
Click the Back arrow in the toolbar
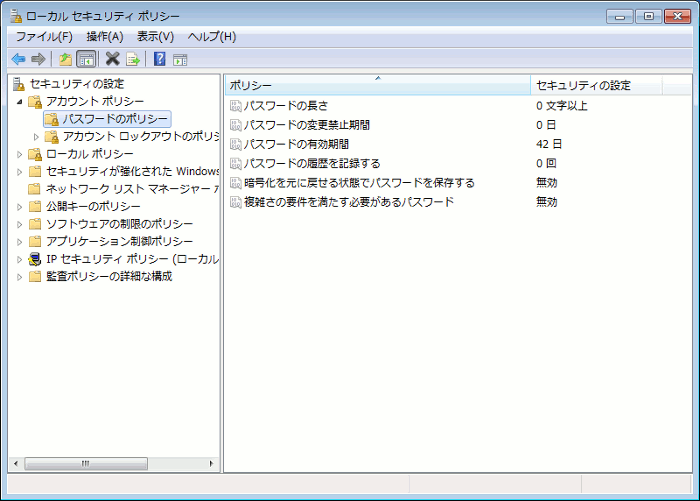(x=18, y=59)
